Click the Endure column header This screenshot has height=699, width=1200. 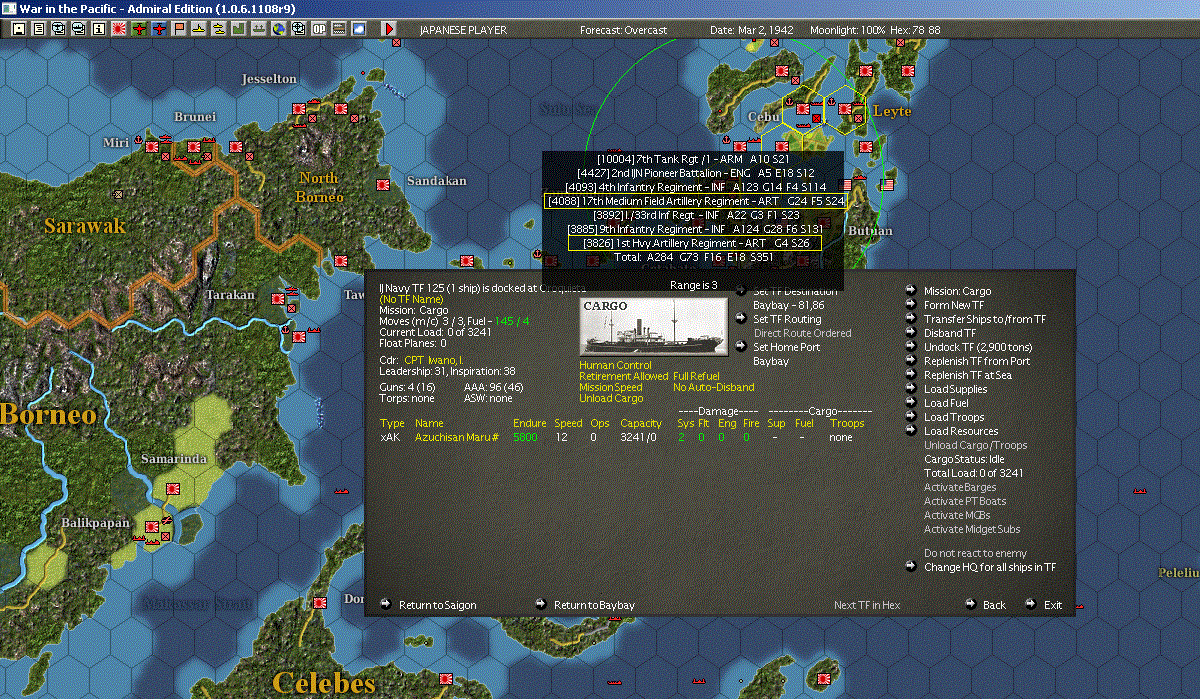(530, 423)
